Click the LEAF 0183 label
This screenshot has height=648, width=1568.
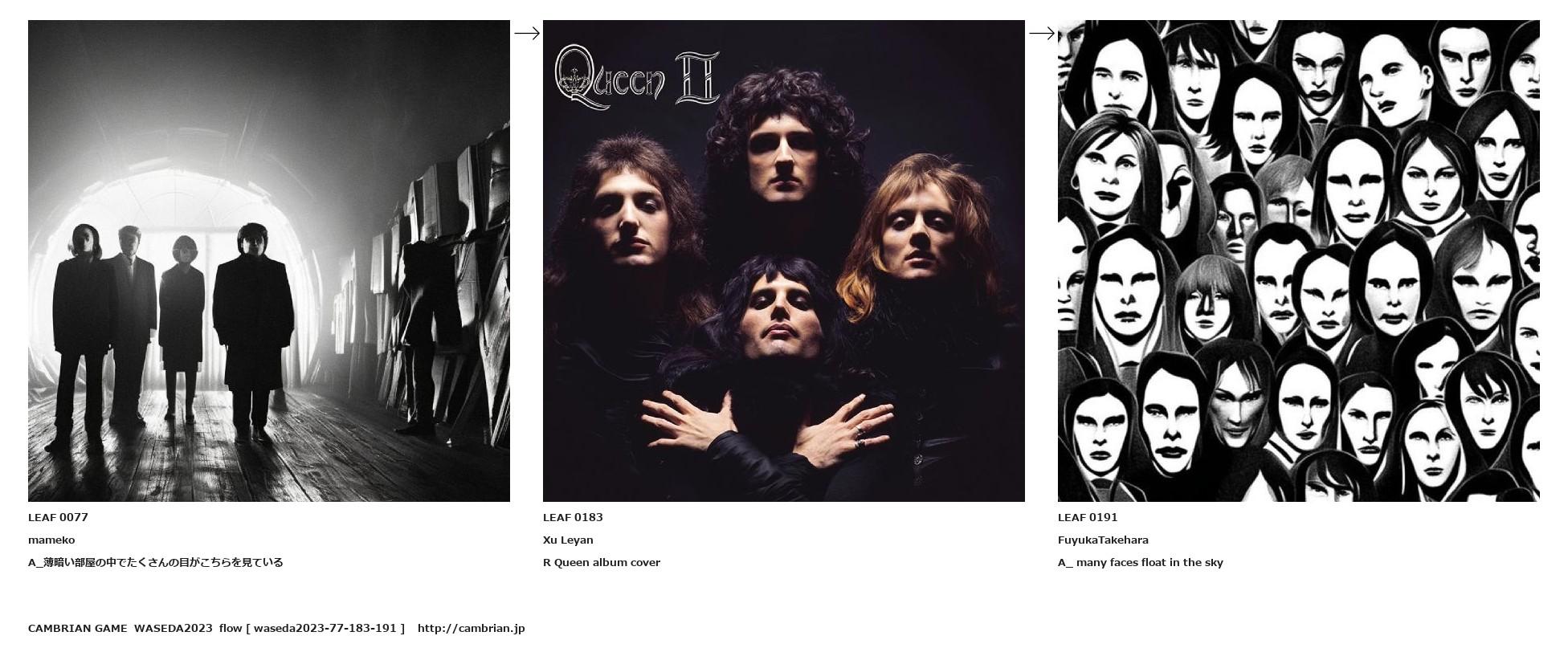click(573, 517)
